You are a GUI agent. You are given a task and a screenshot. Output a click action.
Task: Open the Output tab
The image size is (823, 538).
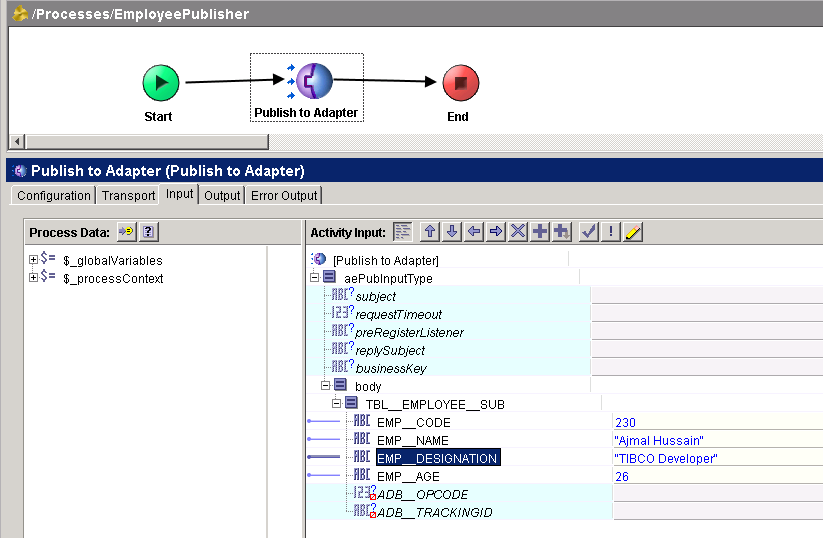(222, 195)
